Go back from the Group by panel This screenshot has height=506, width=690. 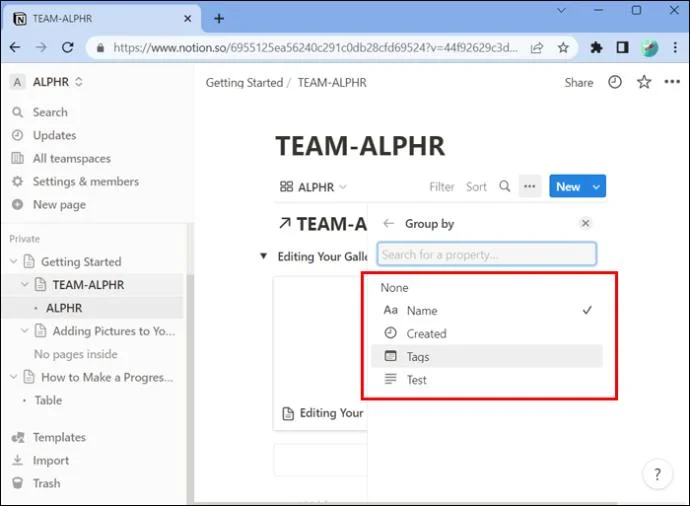[x=388, y=224]
